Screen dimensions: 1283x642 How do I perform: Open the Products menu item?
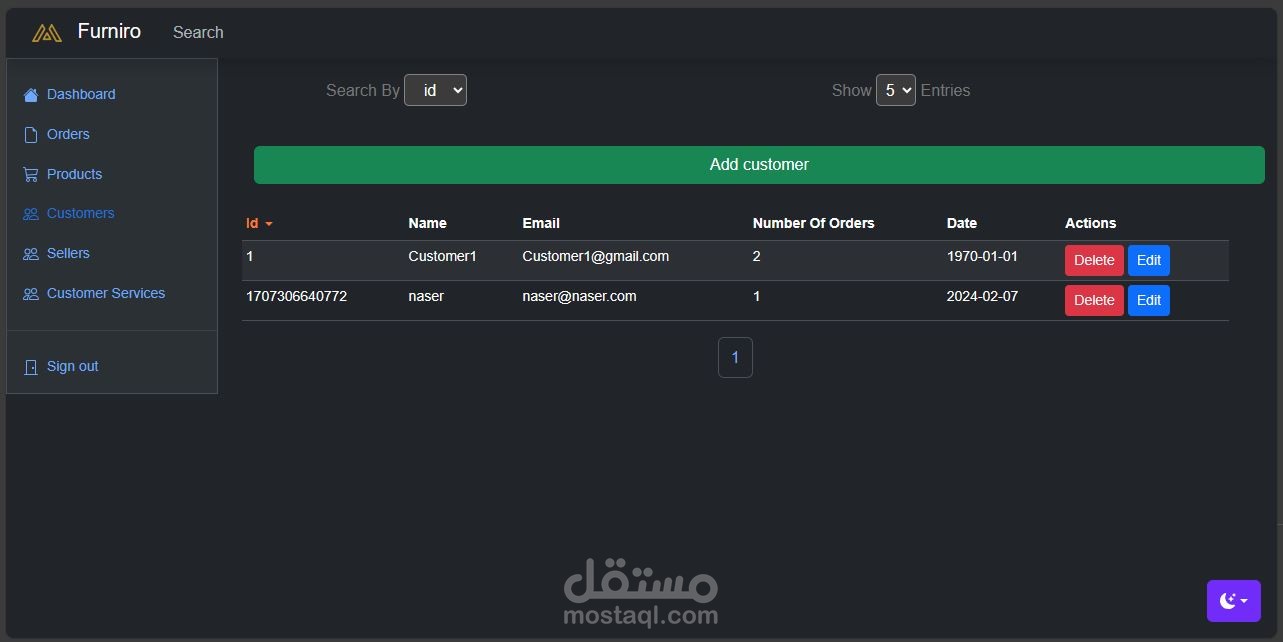tap(74, 174)
